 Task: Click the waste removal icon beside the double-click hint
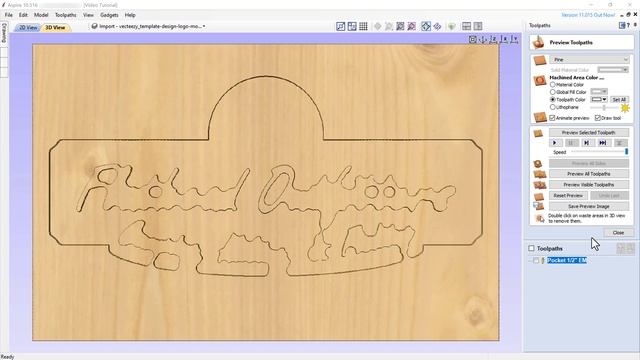540,219
